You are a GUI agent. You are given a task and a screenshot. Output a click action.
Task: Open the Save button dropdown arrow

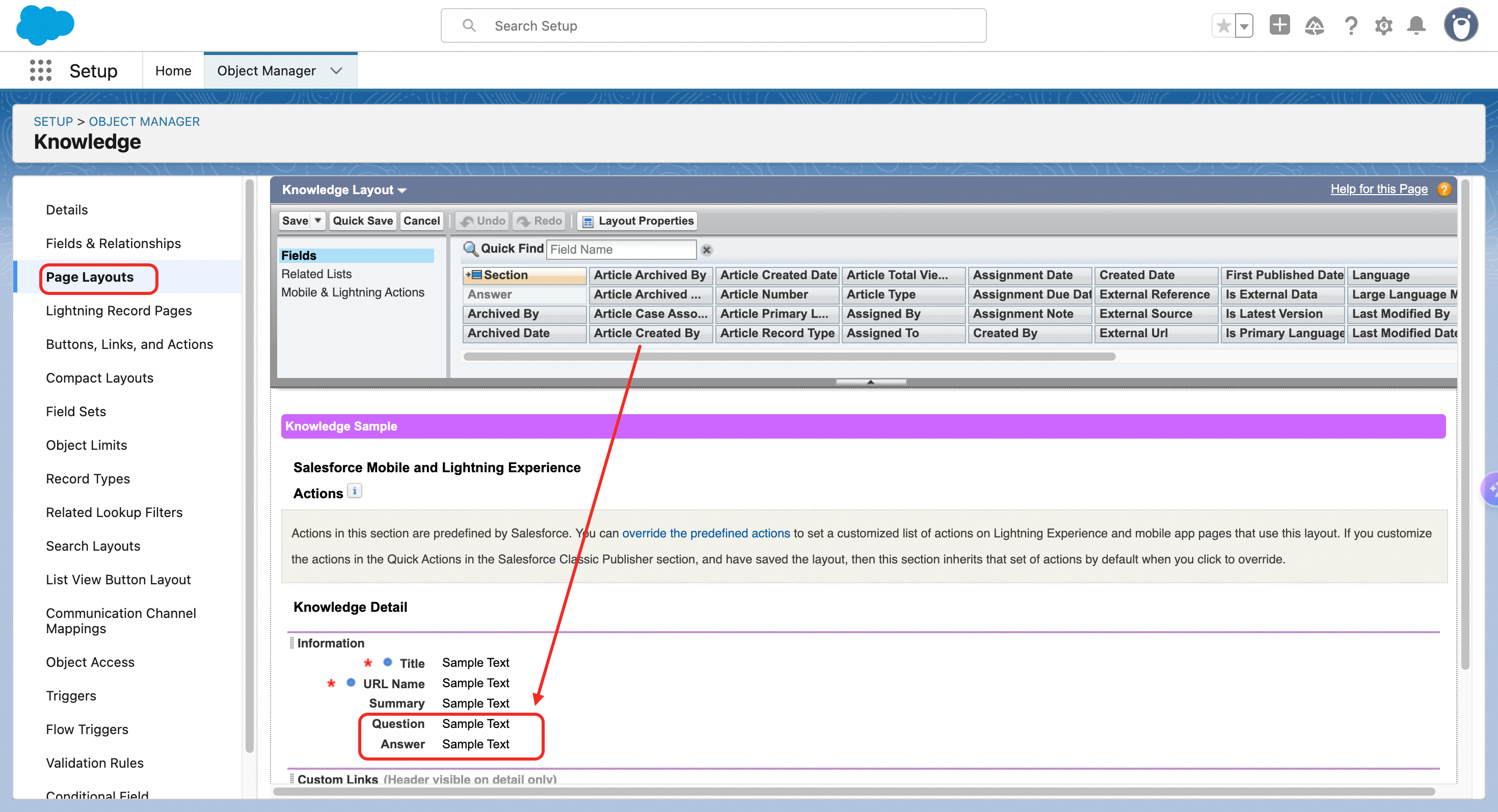point(318,221)
